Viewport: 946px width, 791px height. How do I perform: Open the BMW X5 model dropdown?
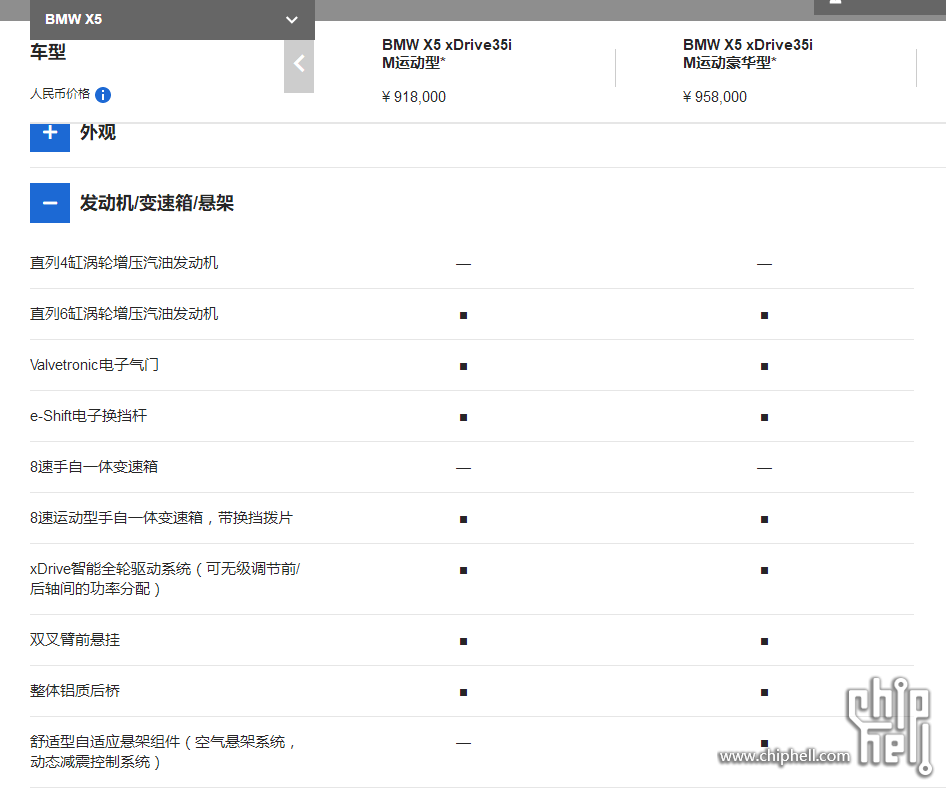(x=172, y=19)
